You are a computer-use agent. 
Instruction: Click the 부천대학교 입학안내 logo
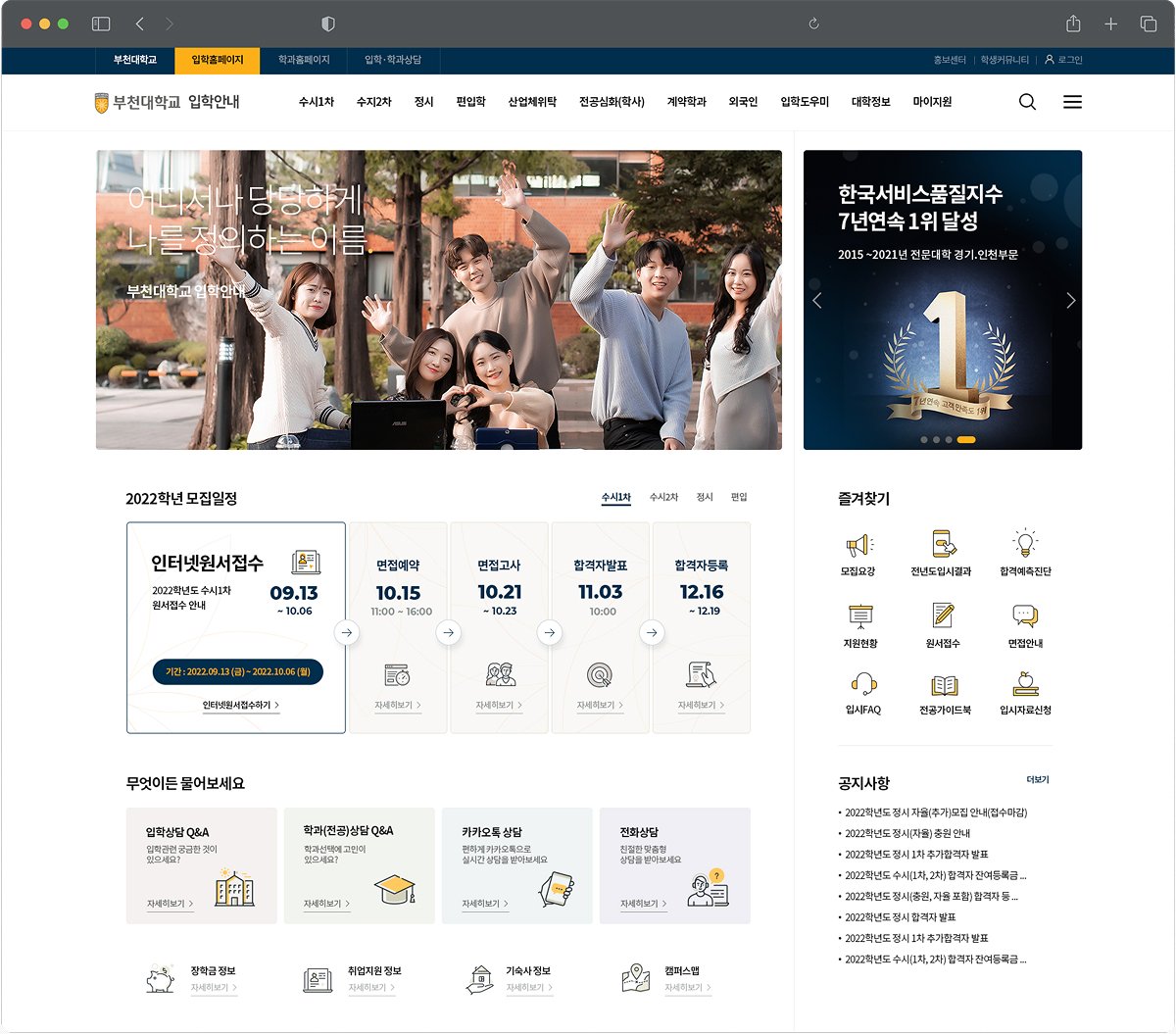(x=167, y=102)
